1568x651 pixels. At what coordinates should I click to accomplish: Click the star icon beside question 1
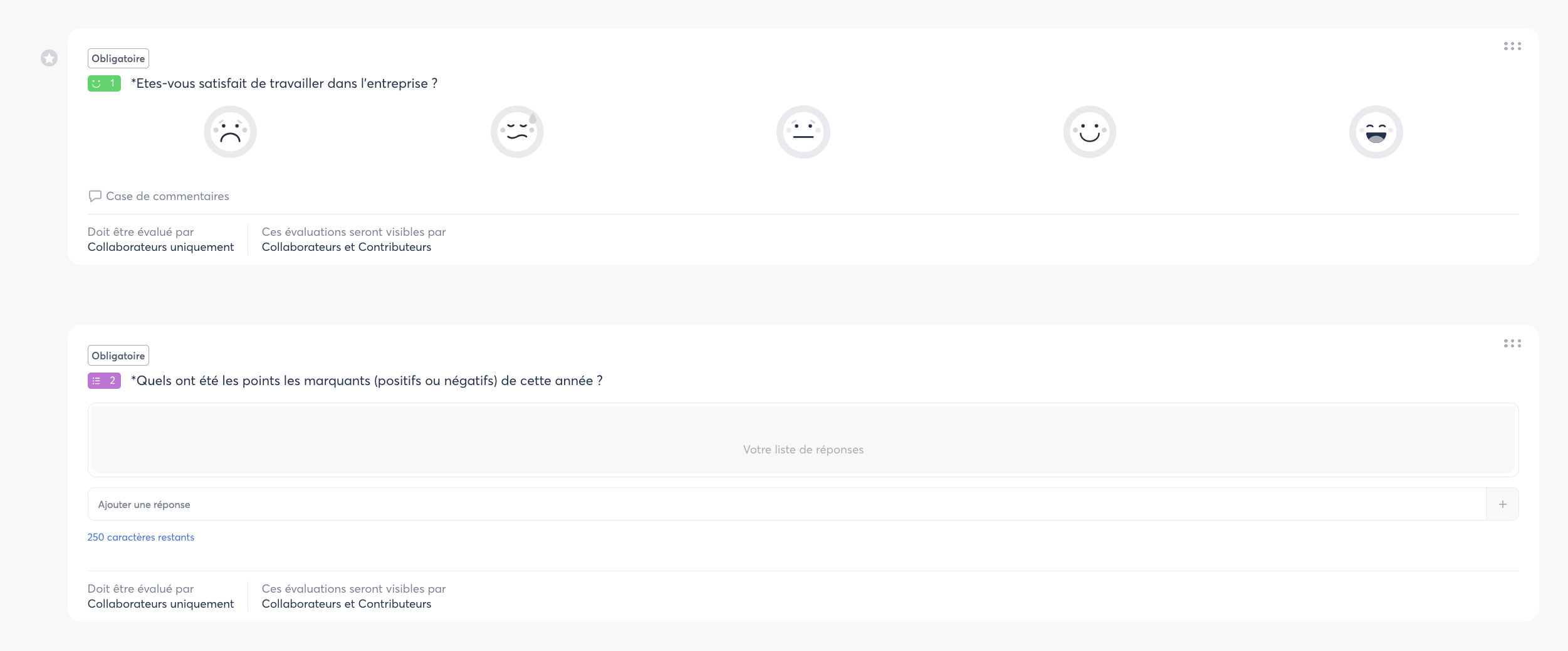pyautogui.click(x=50, y=58)
